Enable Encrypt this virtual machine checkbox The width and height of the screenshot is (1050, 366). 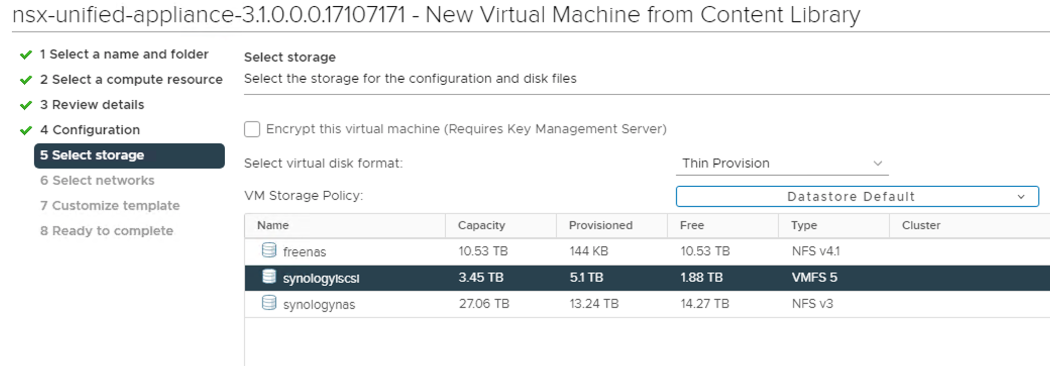click(x=252, y=129)
